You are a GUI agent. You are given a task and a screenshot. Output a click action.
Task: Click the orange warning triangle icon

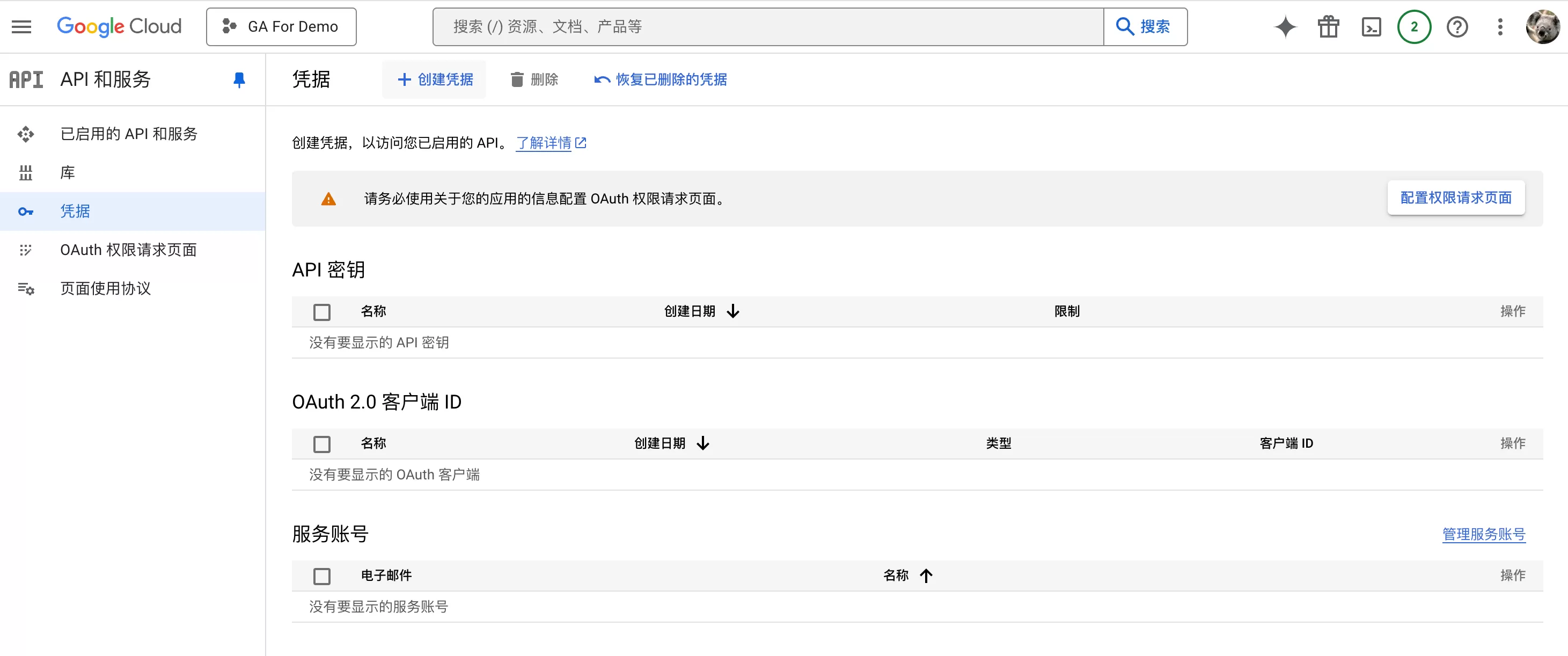tap(329, 199)
